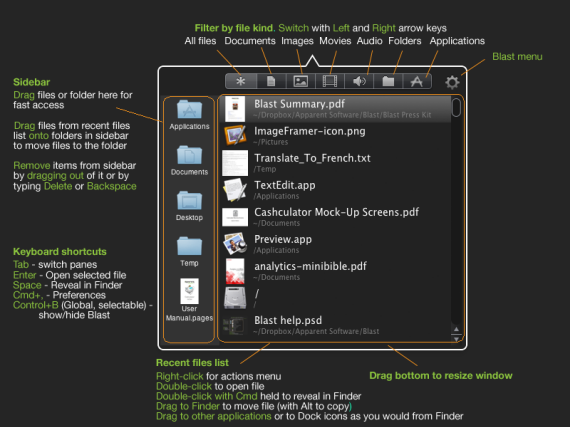Open Temp folder in sidebar
The image size is (570, 427).
point(189,251)
